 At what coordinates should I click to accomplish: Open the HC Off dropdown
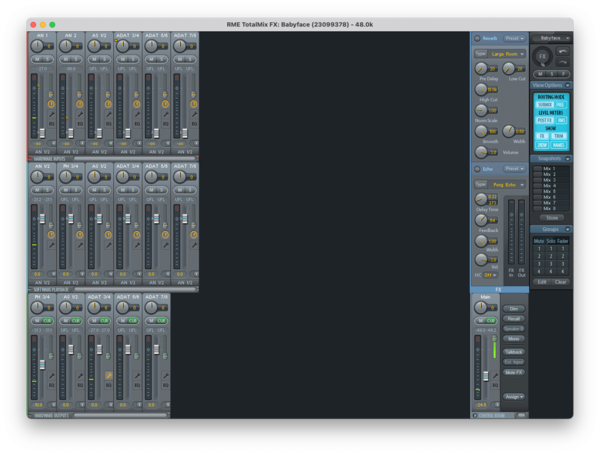pos(490,275)
